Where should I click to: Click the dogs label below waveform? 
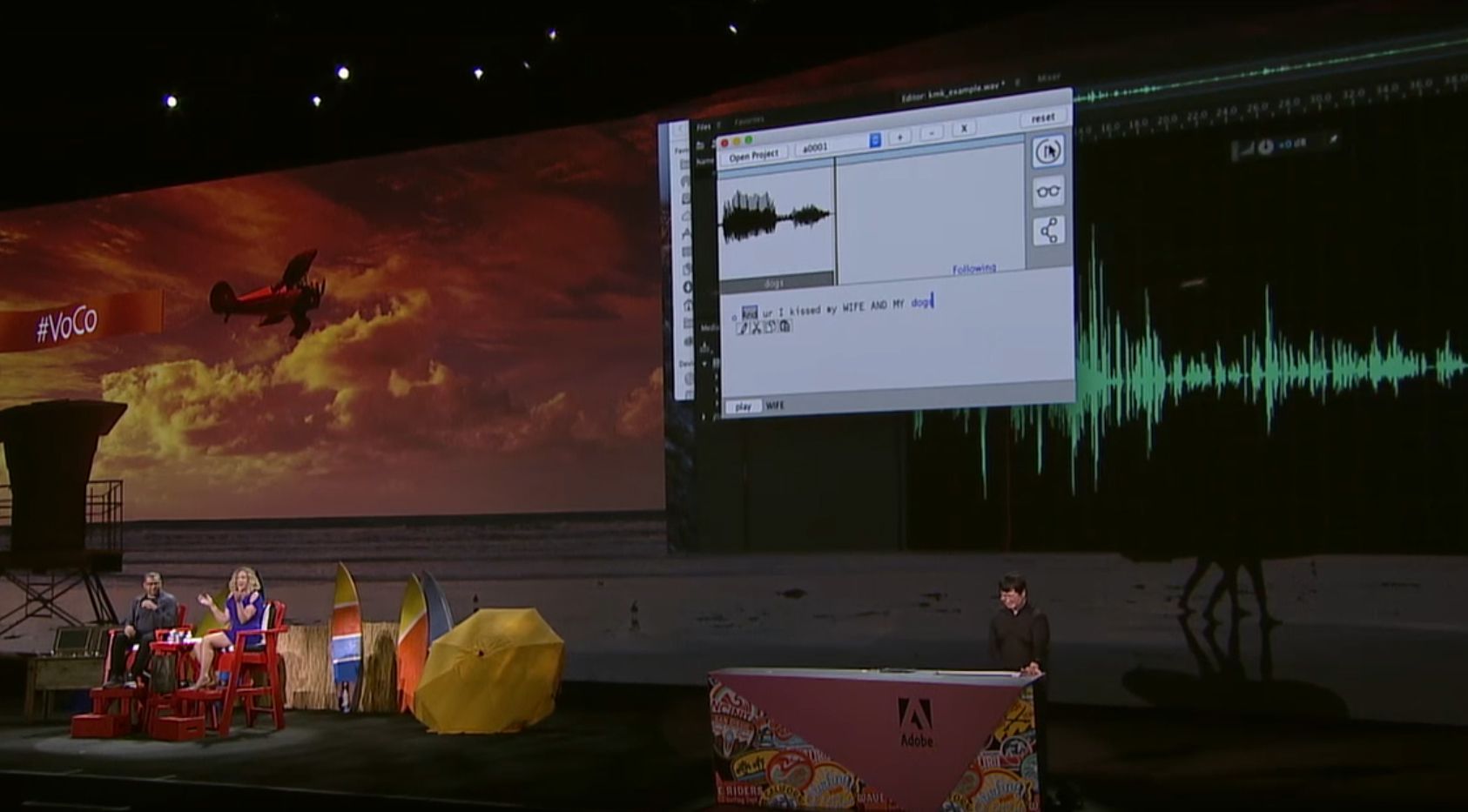[774, 283]
